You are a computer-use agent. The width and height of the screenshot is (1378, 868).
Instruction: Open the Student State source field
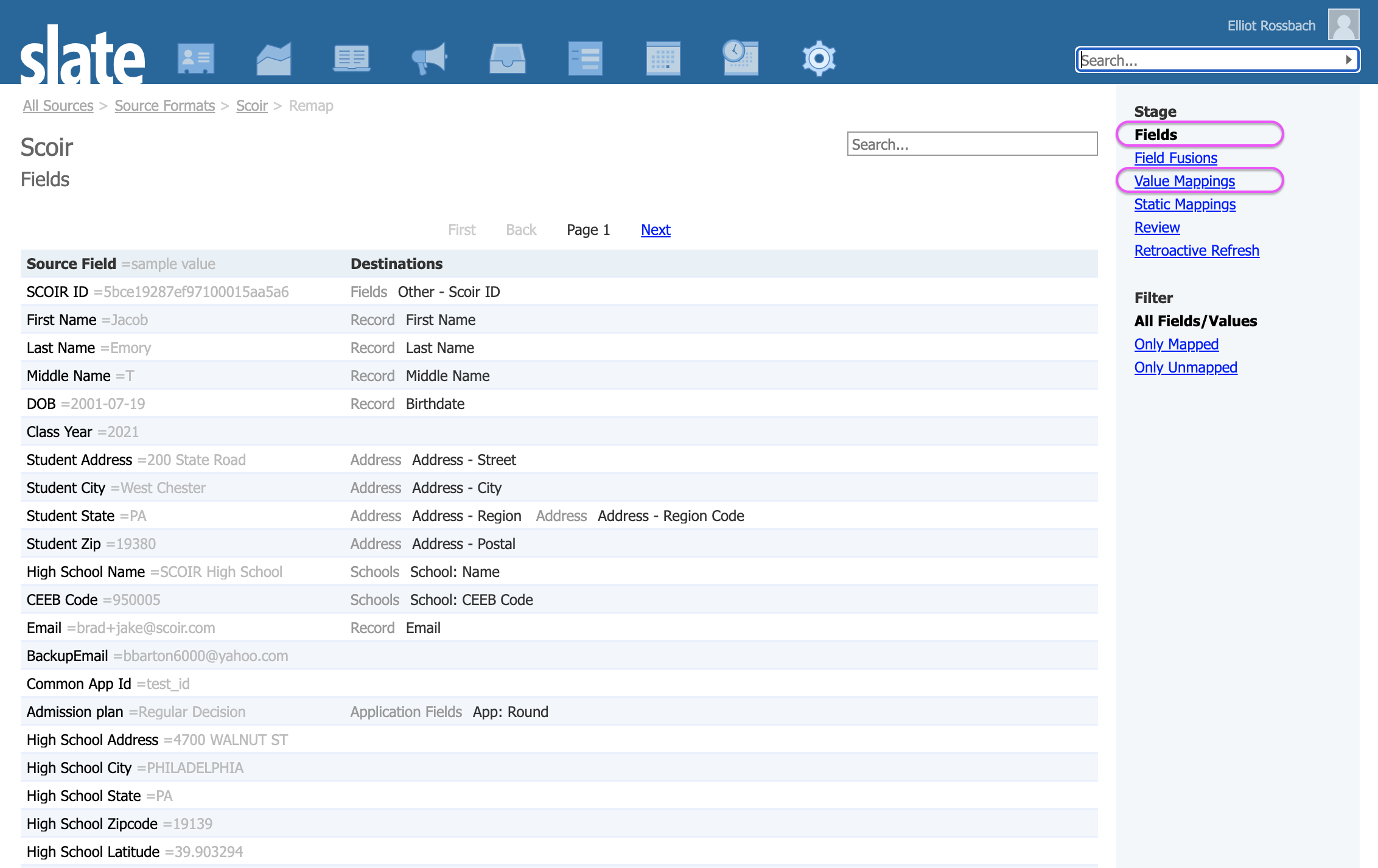[x=71, y=516]
